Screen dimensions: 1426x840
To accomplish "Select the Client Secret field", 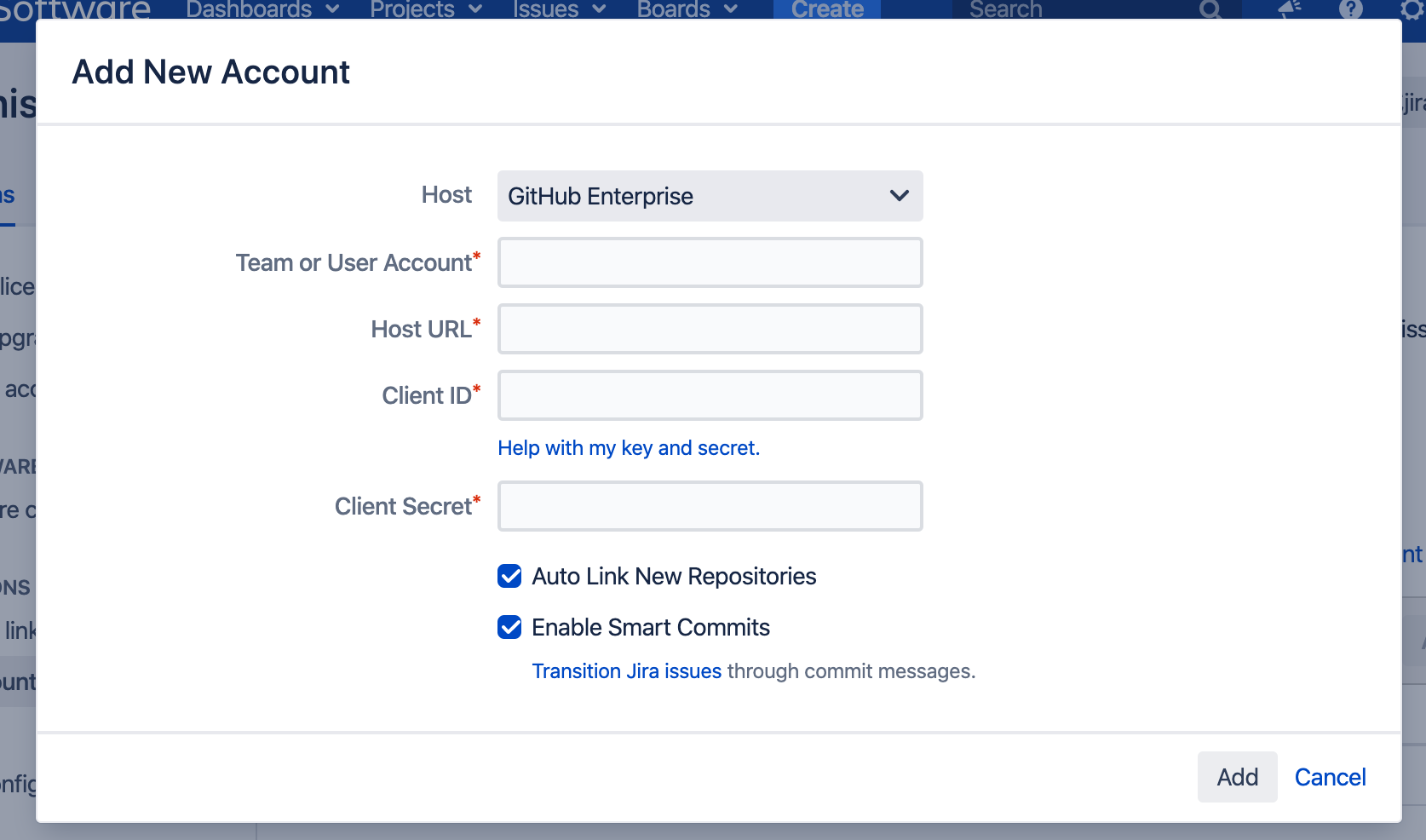I will pyautogui.click(x=710, y=506).
